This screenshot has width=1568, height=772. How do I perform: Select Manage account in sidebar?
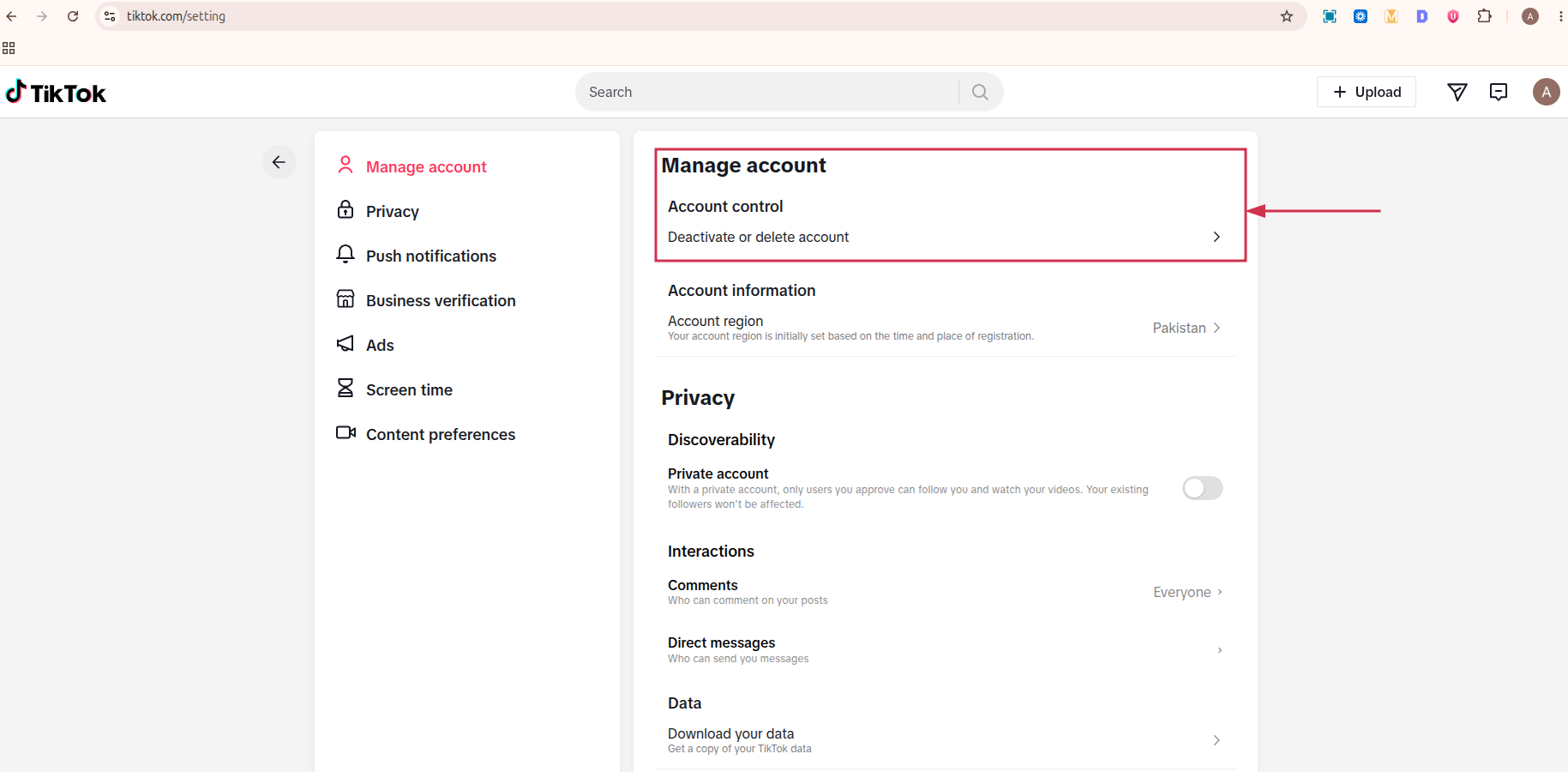(426, 166)
